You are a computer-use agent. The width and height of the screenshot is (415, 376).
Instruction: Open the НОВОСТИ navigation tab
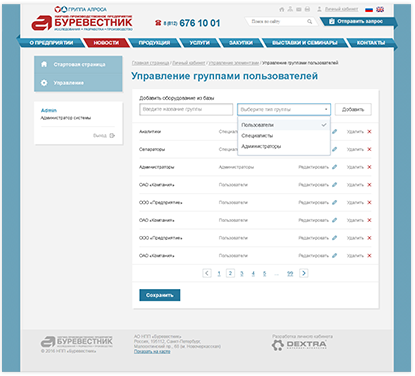pyautogui.click(x=106, y=43)
